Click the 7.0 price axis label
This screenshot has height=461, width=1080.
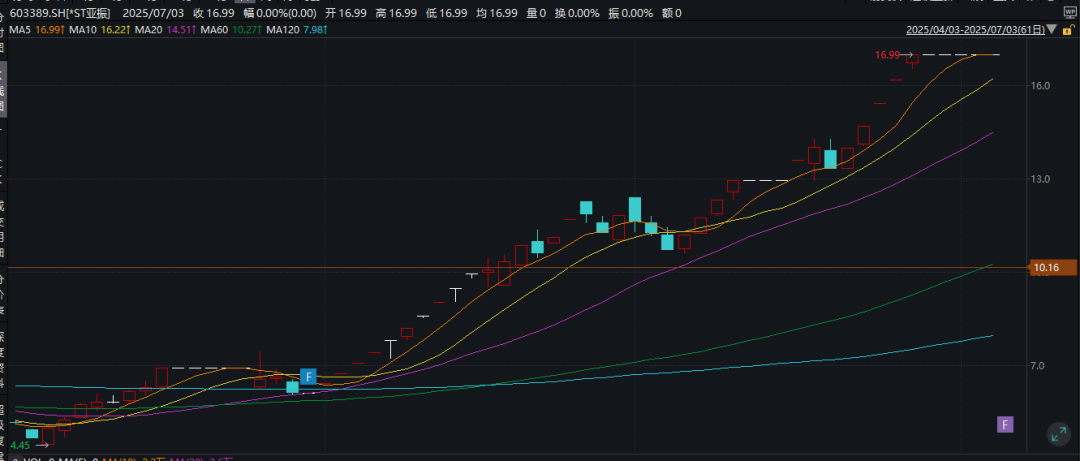[x=1038, y=366]
